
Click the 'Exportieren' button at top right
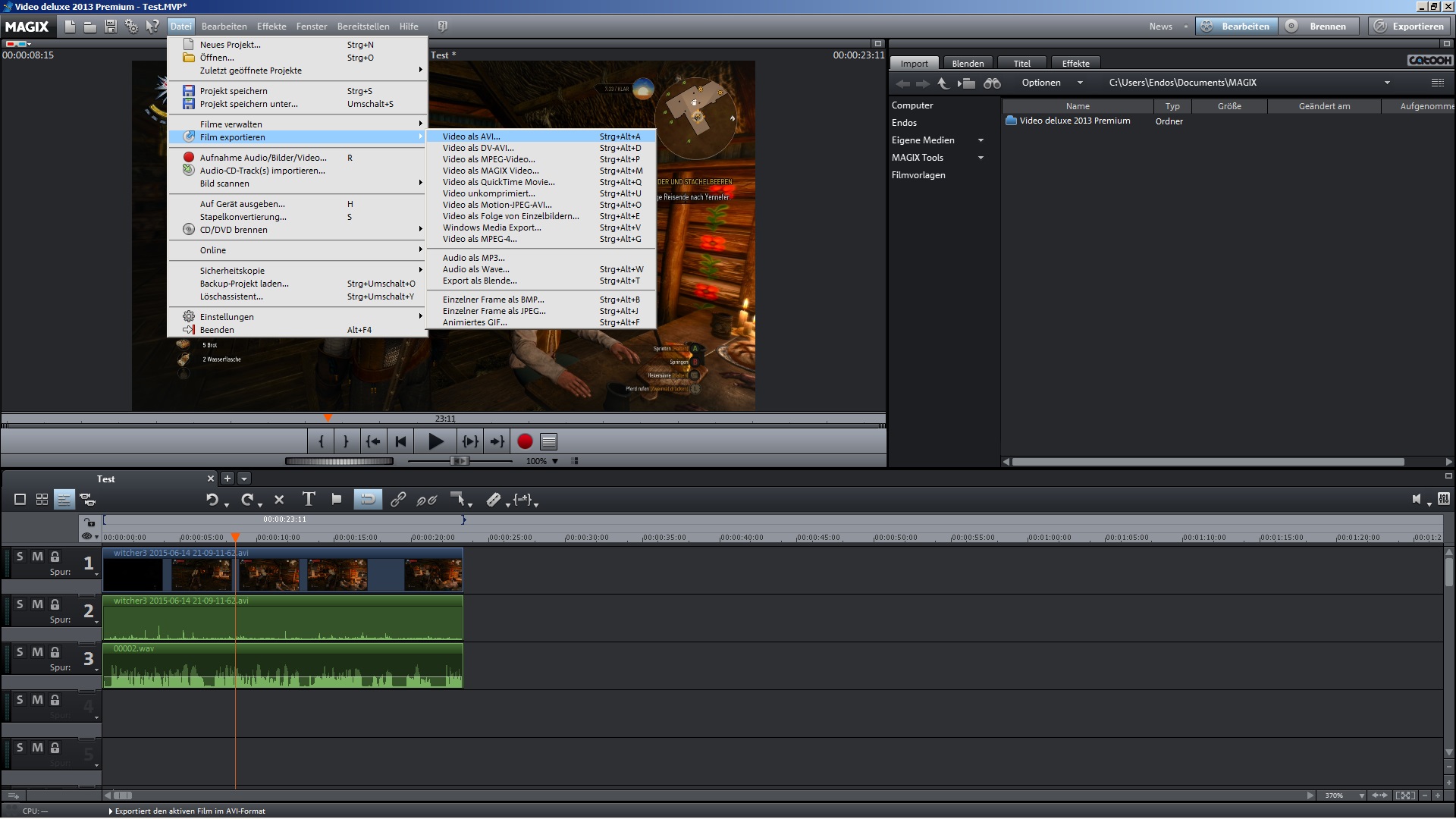click(1410, 27)
